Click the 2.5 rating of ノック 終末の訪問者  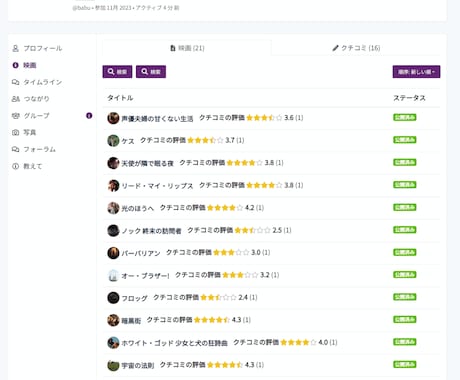click(x=252, y=230)
